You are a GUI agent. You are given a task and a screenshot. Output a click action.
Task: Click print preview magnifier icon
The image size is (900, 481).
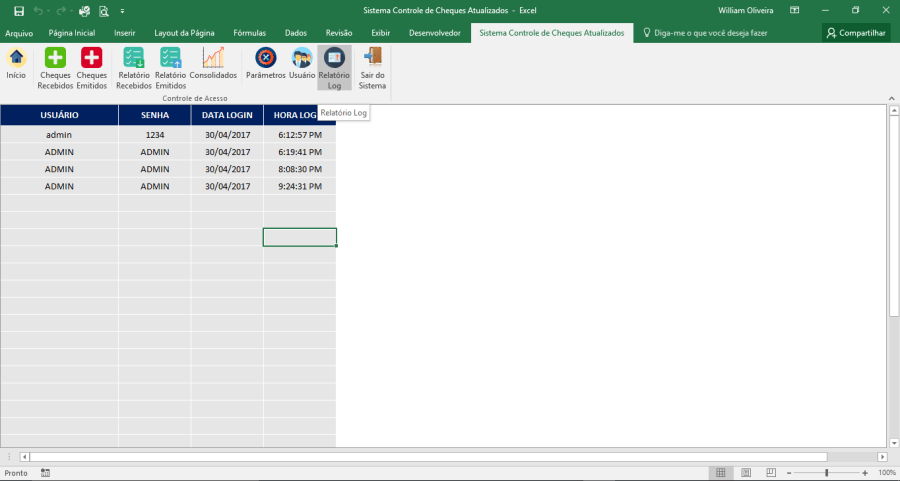[x=104, y=11]
